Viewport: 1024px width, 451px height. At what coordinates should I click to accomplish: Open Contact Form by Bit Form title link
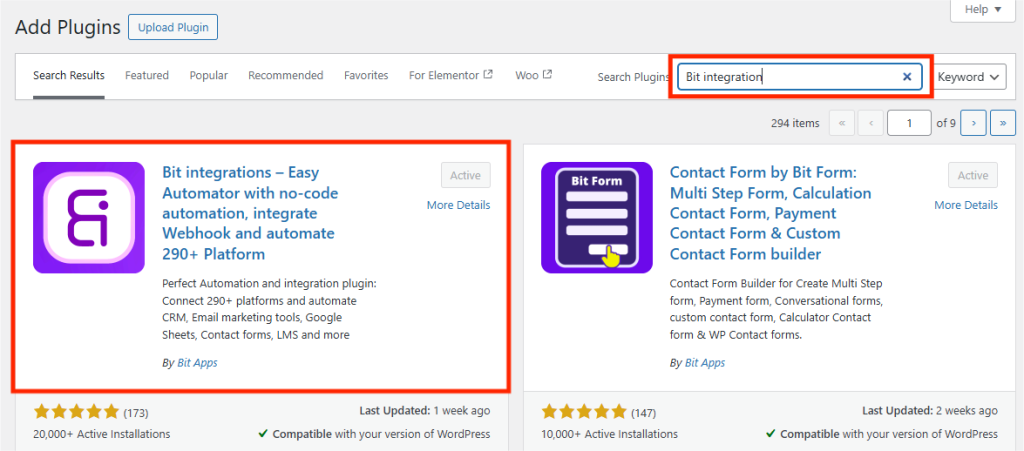point(771,213)
